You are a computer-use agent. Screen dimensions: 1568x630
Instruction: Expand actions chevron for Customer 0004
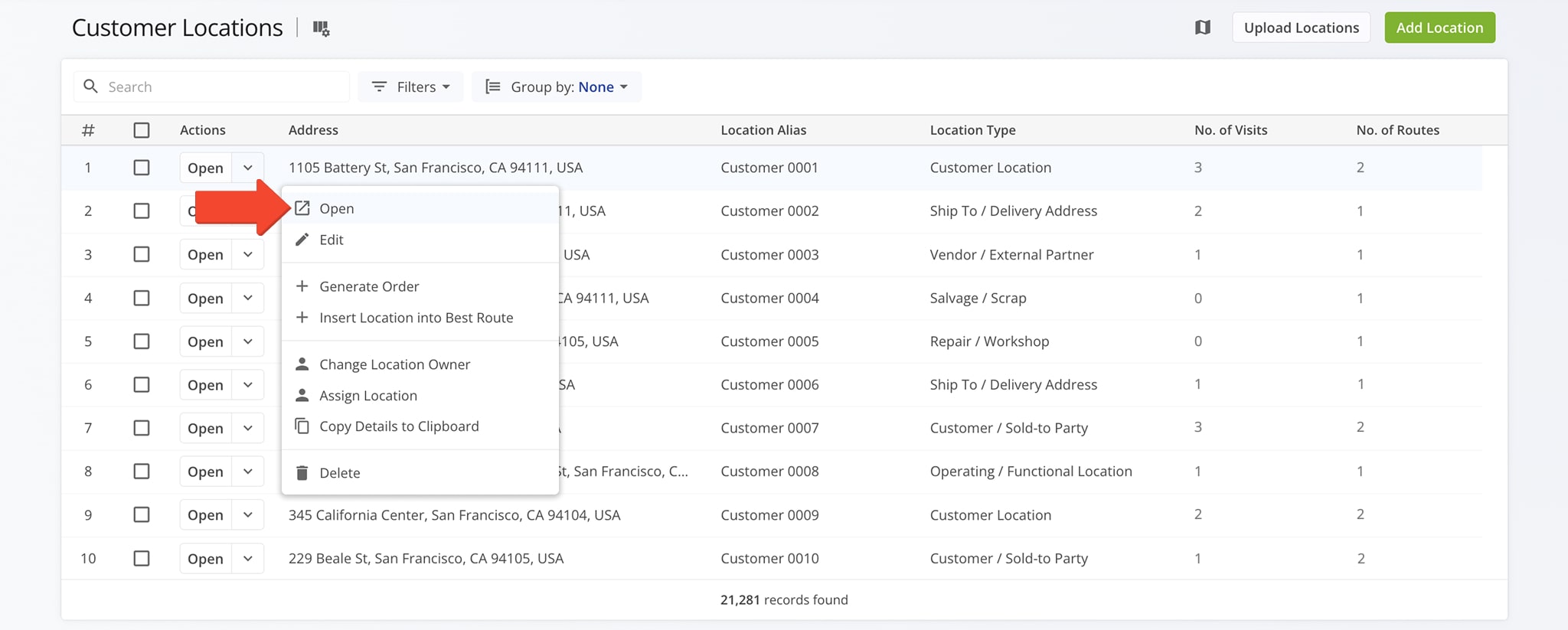(x=248, y=298)
